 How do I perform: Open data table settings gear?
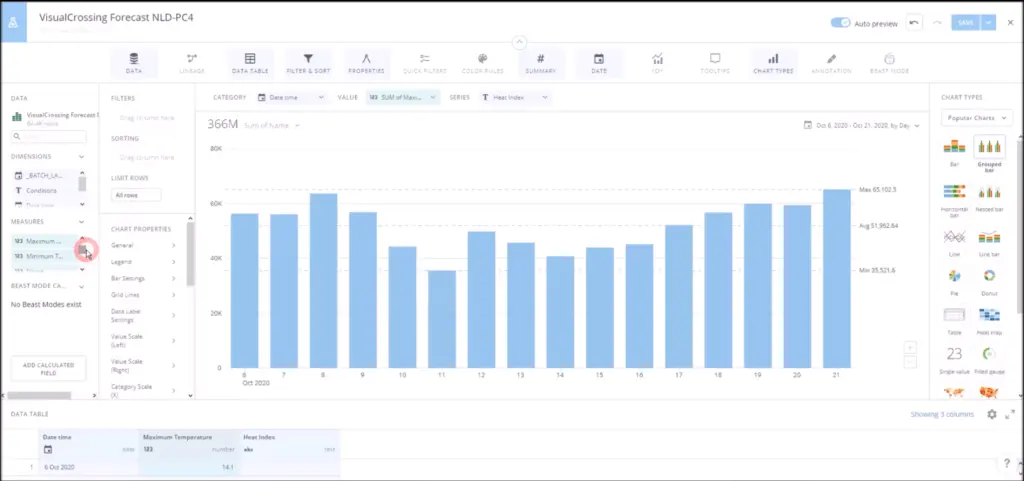click(991, 414)
